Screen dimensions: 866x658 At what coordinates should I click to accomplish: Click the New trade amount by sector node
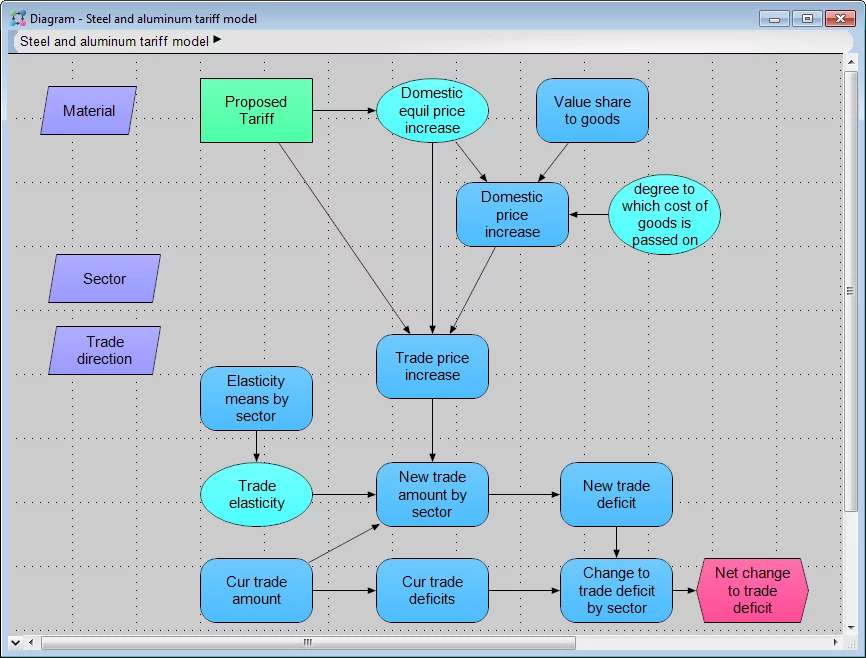pos(432,495)
